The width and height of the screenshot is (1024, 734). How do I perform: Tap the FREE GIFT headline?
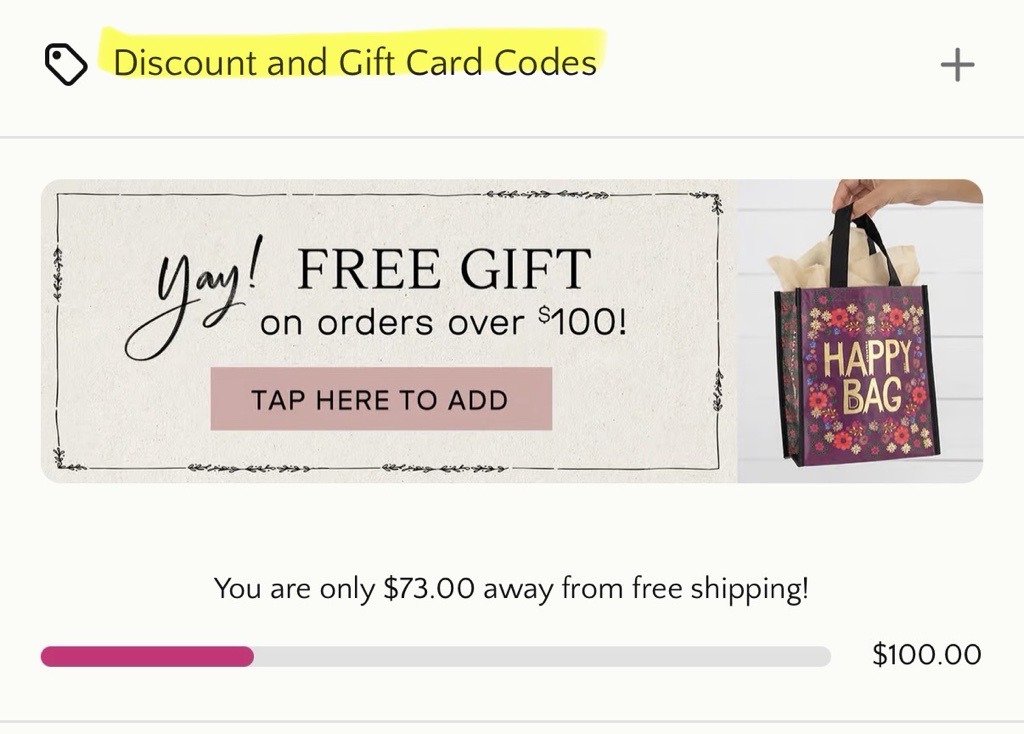pos(444,270)
